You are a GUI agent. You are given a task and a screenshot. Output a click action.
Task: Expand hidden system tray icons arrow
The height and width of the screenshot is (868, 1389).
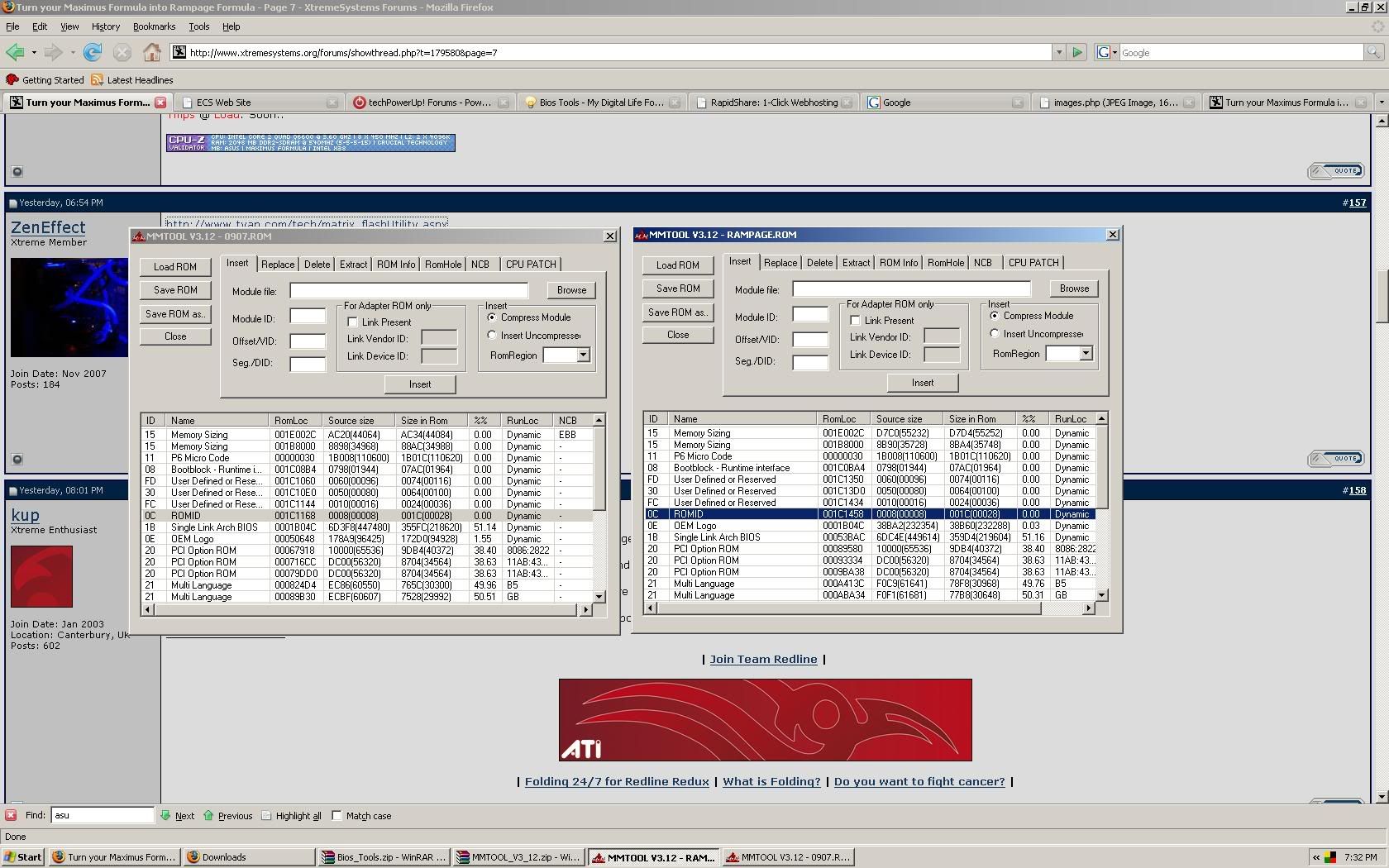1315,857
